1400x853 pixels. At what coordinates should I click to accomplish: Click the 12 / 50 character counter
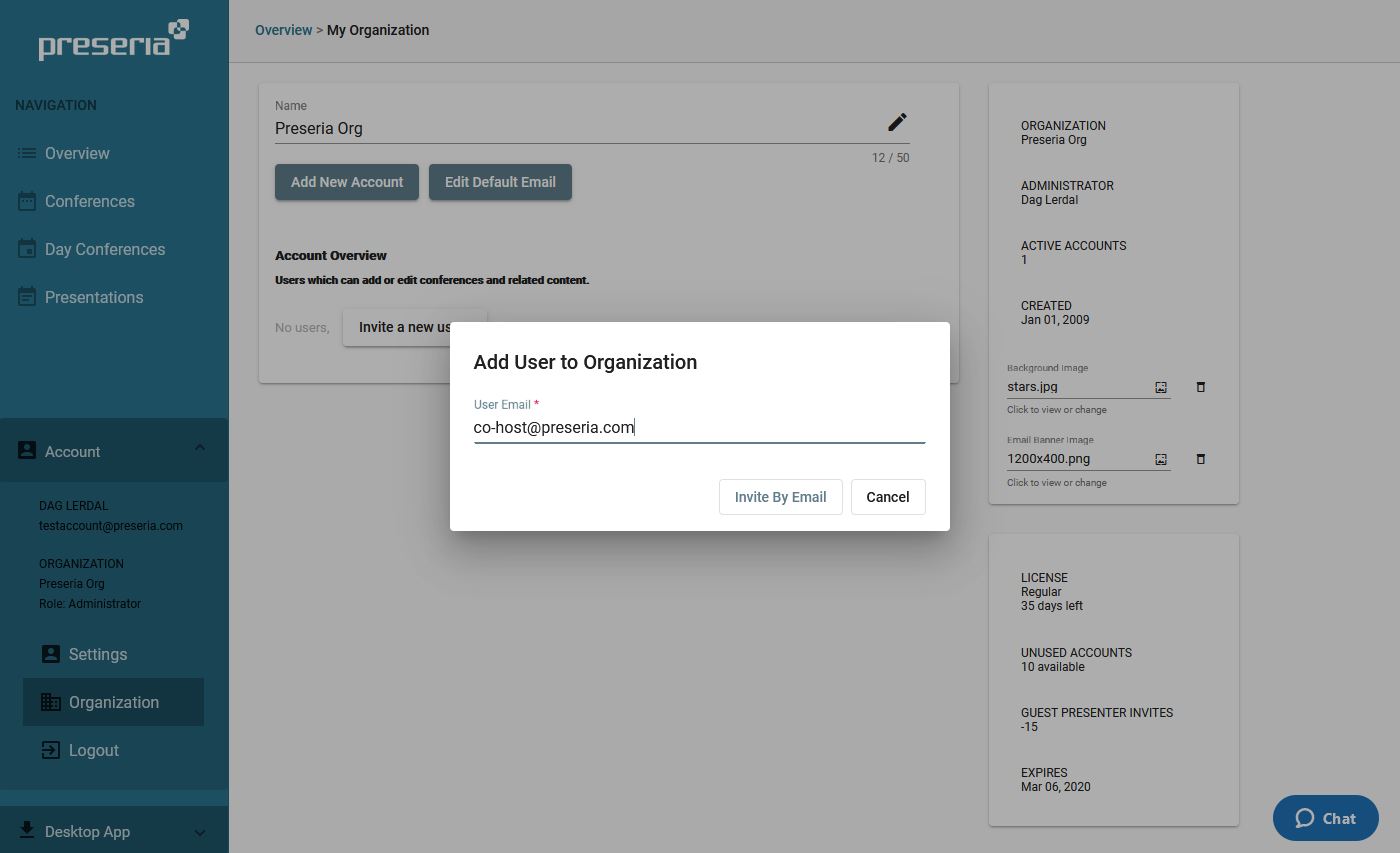[x=890, y=158]
